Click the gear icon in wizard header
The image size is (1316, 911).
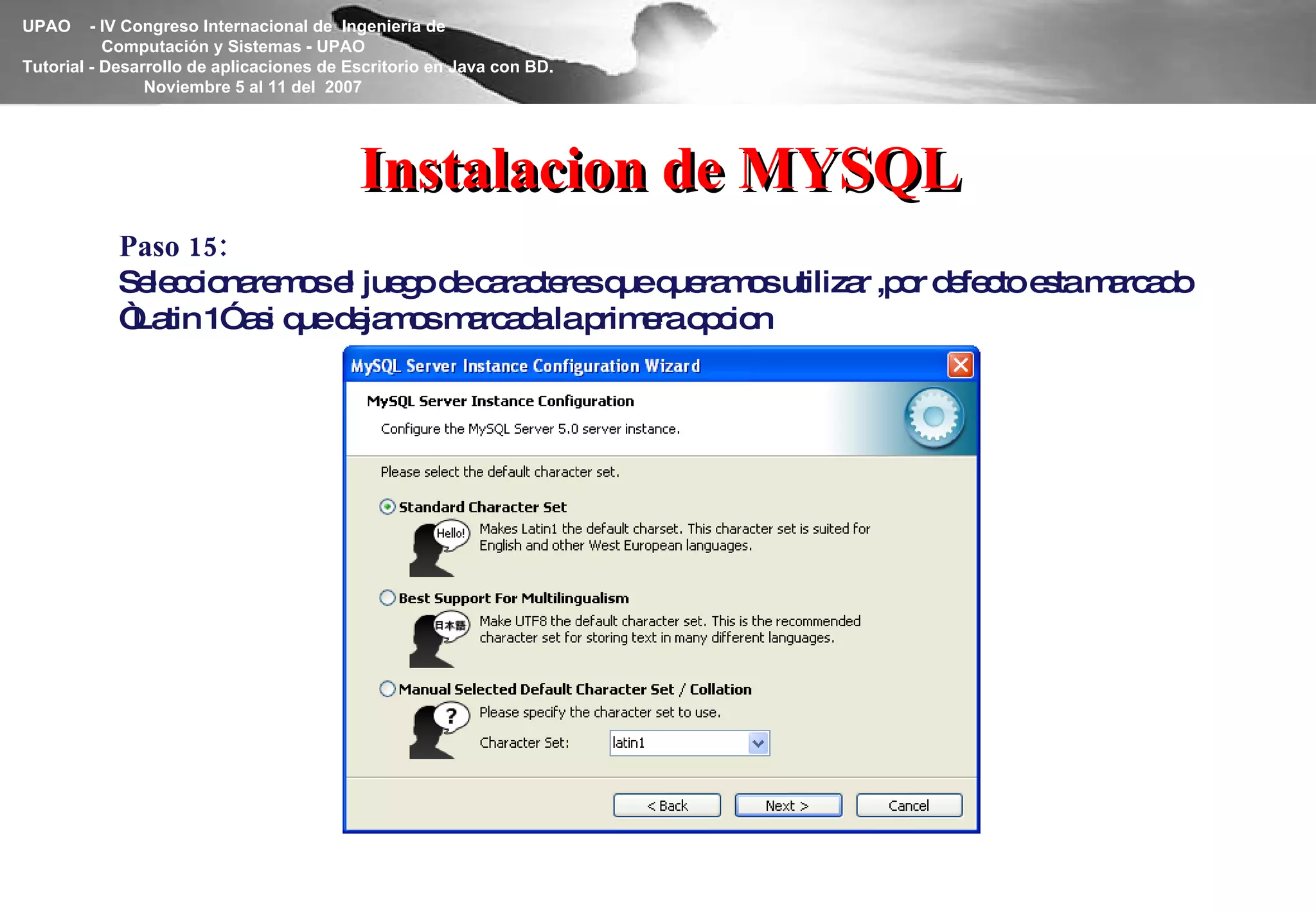[934, 418]
